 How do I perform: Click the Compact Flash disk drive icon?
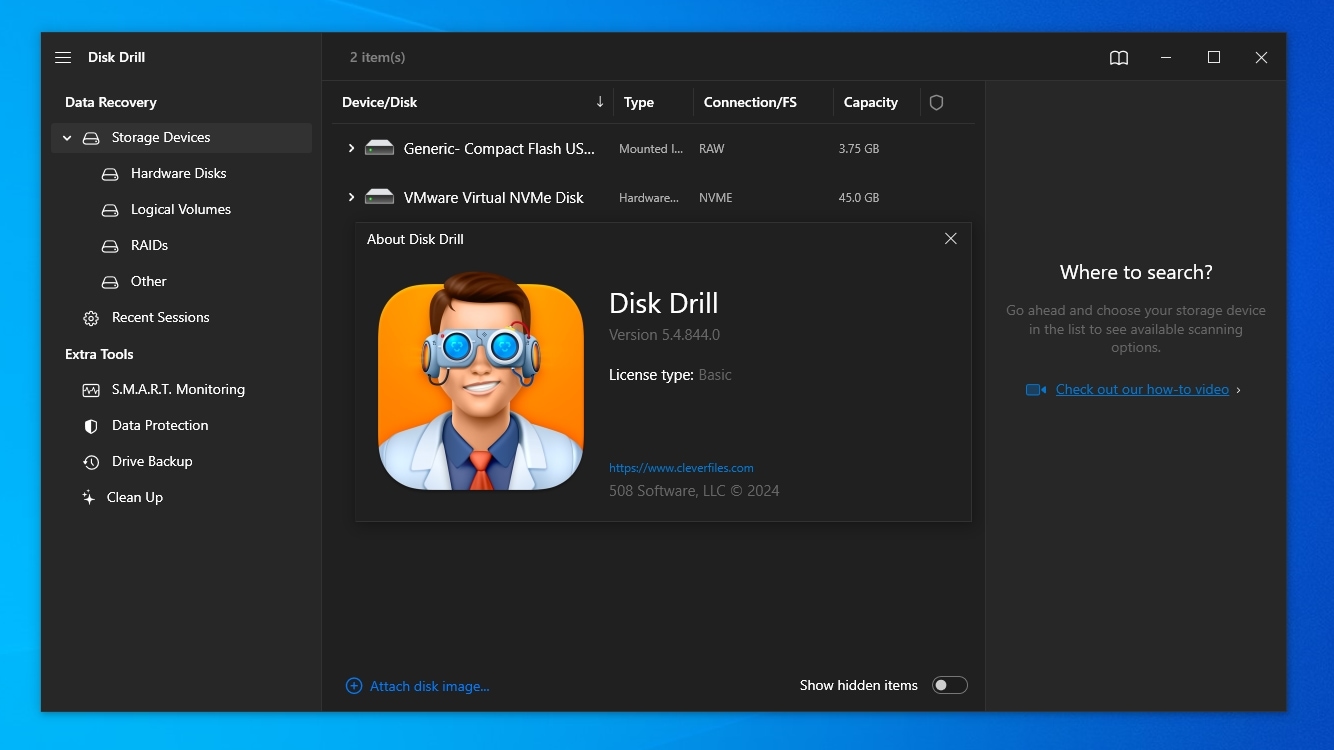(379, 148)
